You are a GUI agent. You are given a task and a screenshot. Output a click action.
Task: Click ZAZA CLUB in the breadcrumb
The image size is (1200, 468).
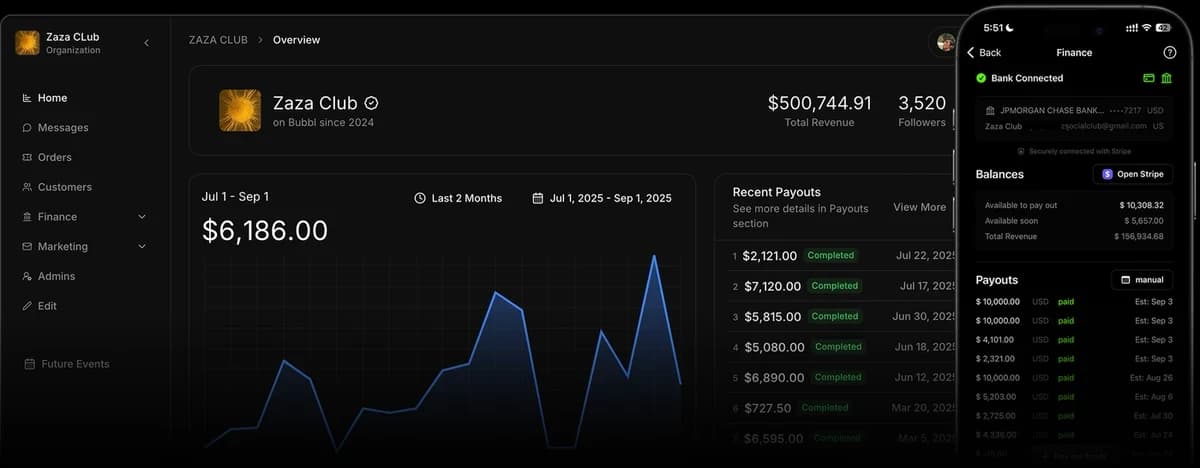[218, 40]
